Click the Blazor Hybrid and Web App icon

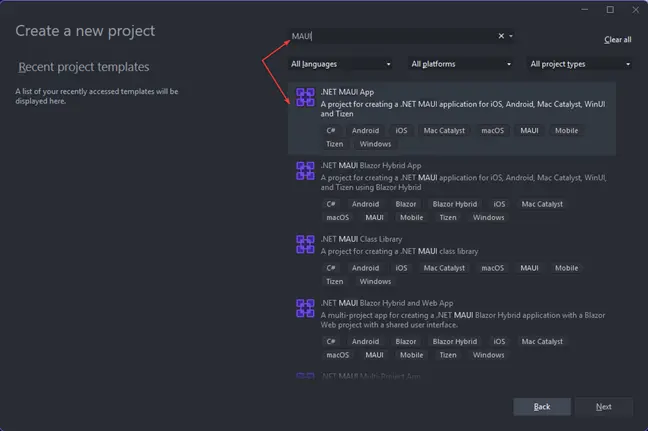pyautogui.click(x=305, y=308)
